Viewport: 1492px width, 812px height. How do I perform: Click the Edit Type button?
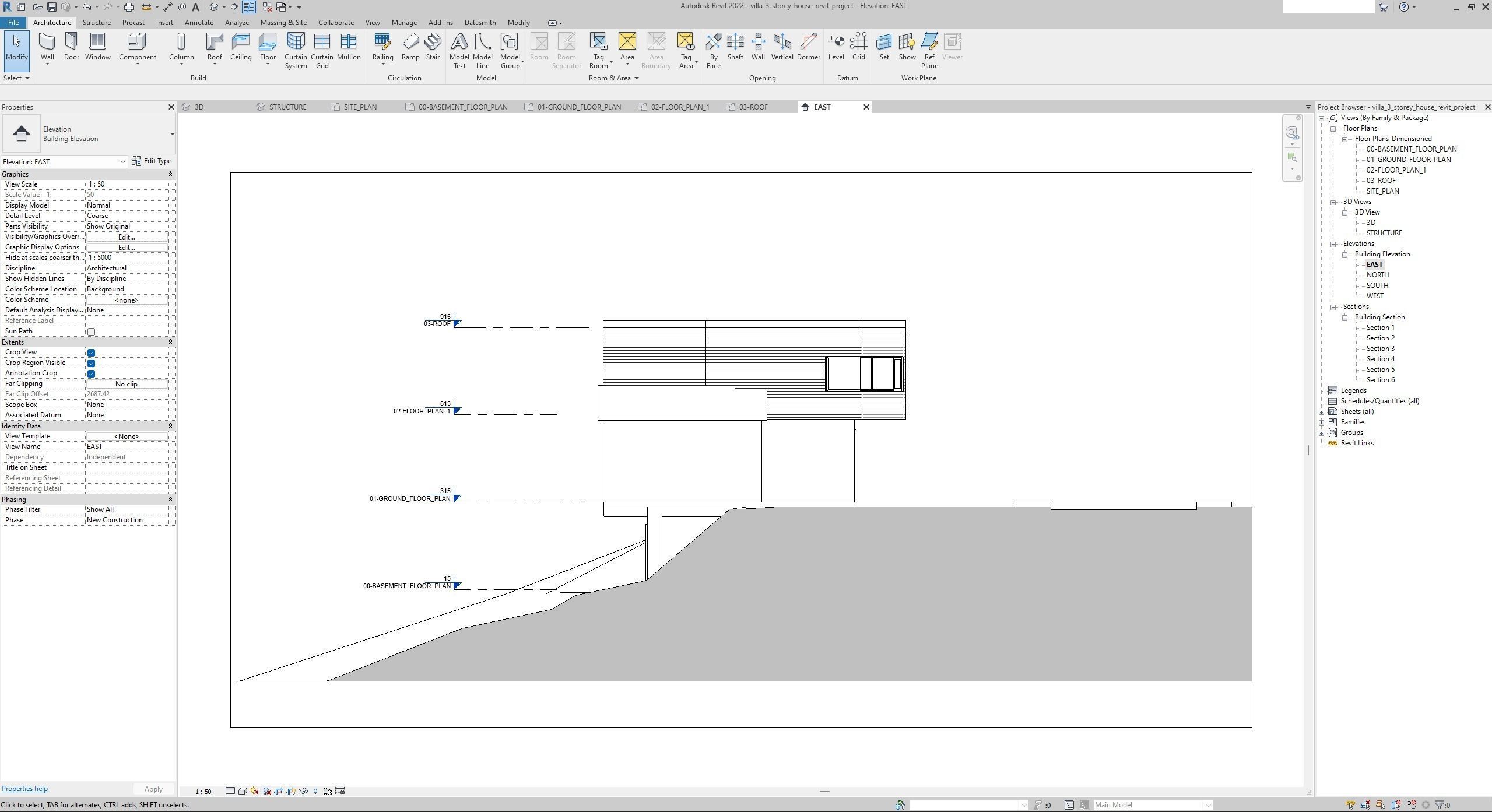(152, 161)
